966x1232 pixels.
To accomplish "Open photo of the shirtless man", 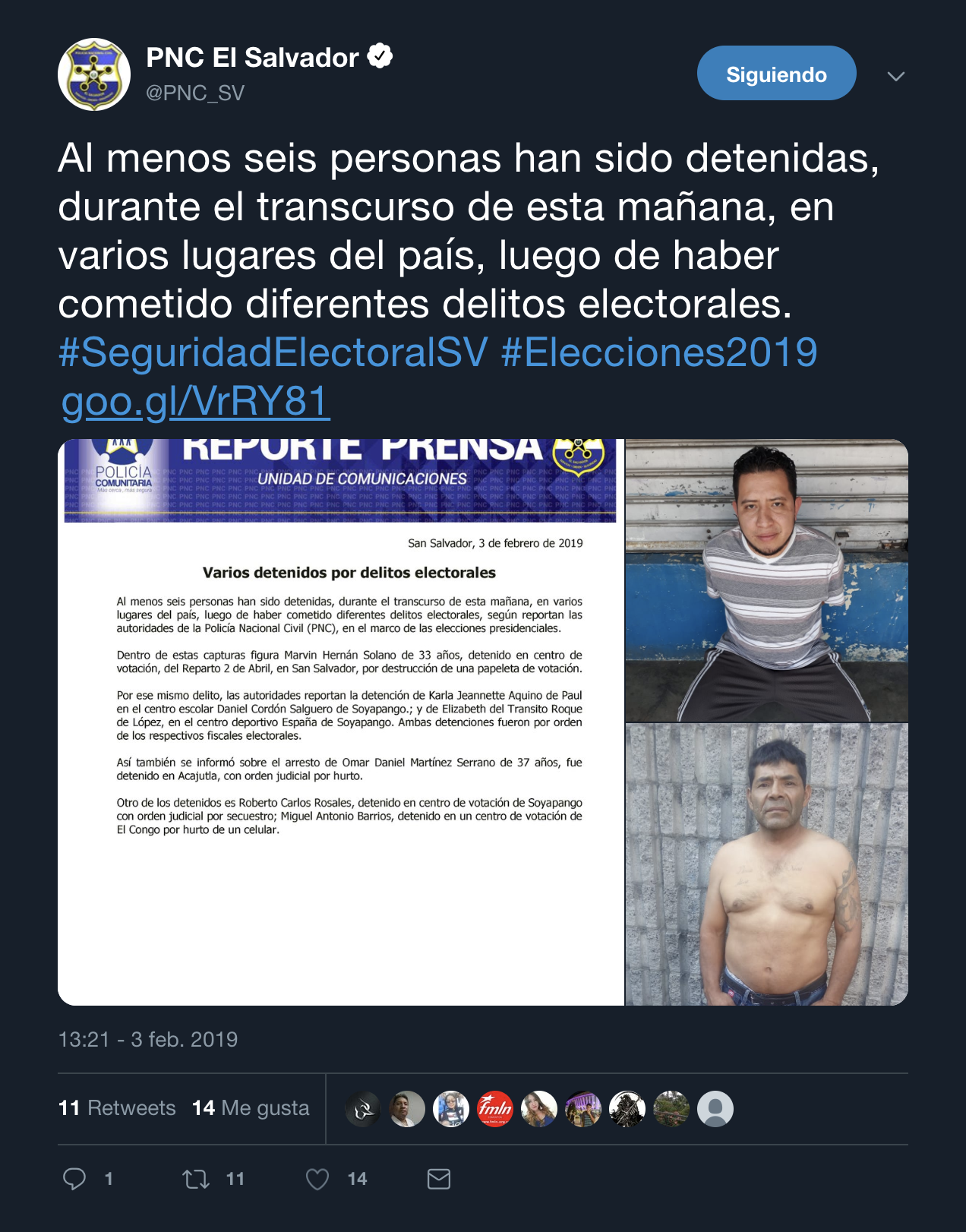I will point(767,864).
